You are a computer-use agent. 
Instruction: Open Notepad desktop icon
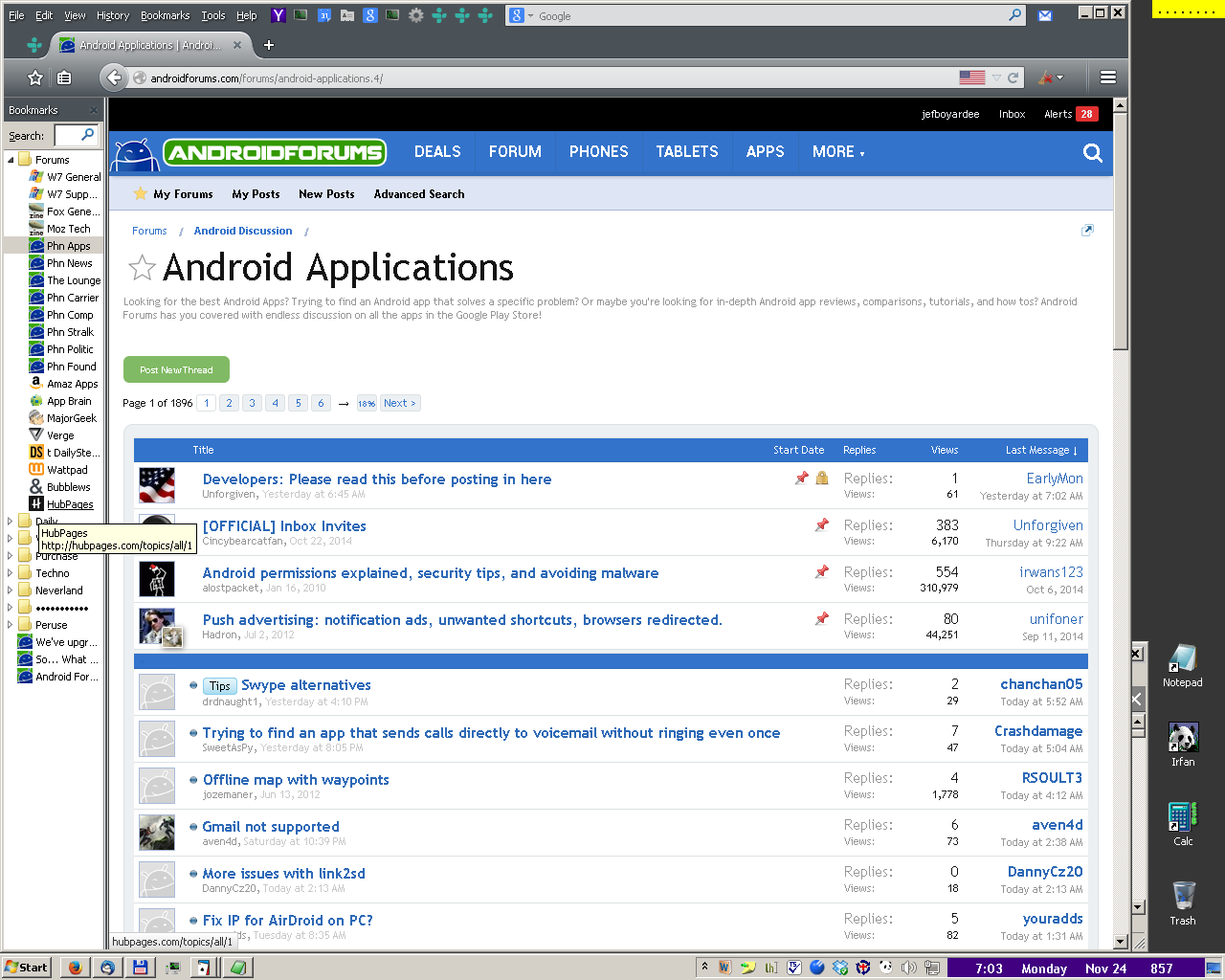pos(1183,665)
